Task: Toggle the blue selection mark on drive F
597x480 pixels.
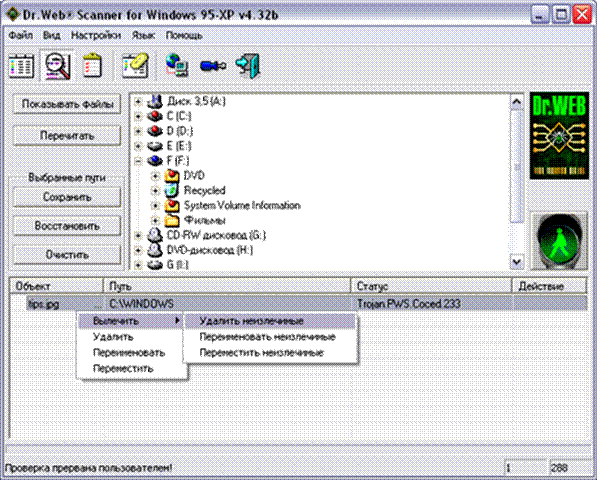Action: click(x=155, y=161)
